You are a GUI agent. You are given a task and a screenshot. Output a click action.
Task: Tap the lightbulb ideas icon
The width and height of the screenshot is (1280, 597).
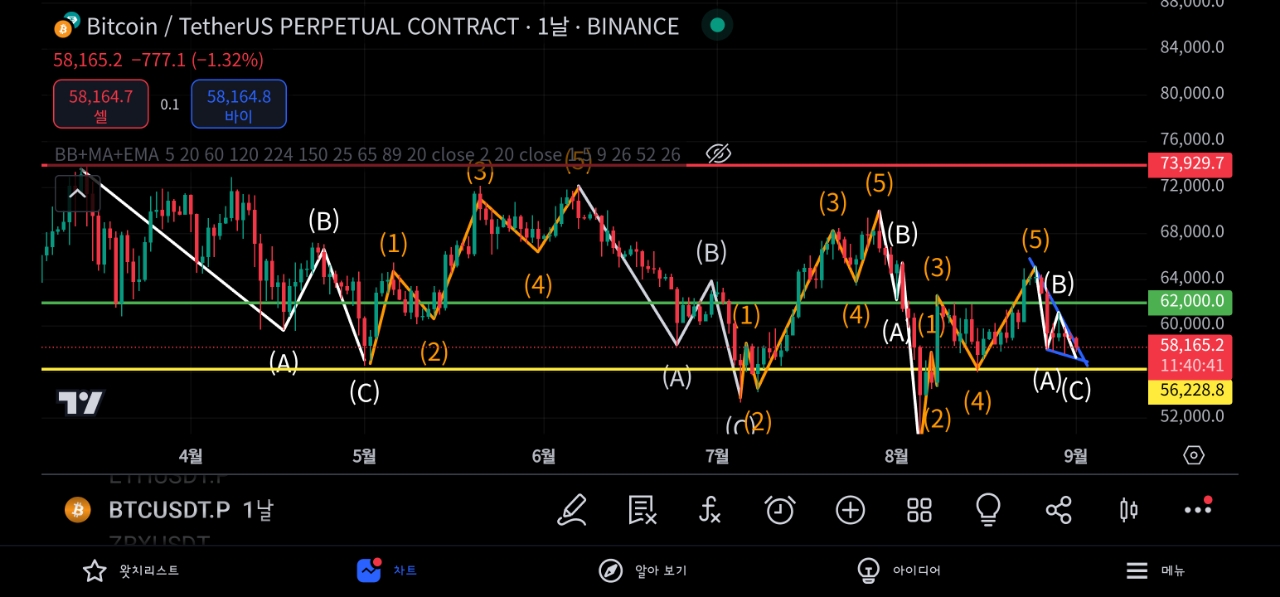988,510
